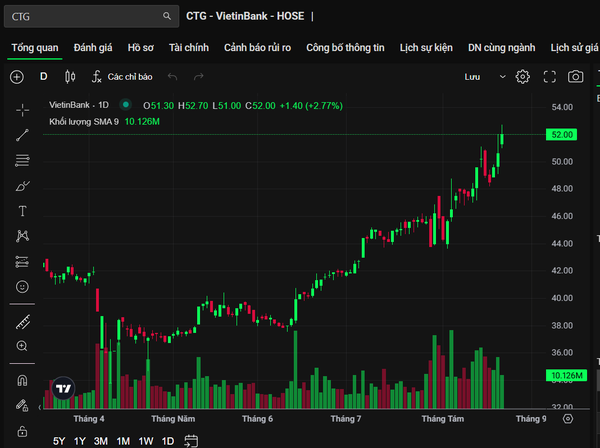Open the candlestick chart style selector

(70, 77)
